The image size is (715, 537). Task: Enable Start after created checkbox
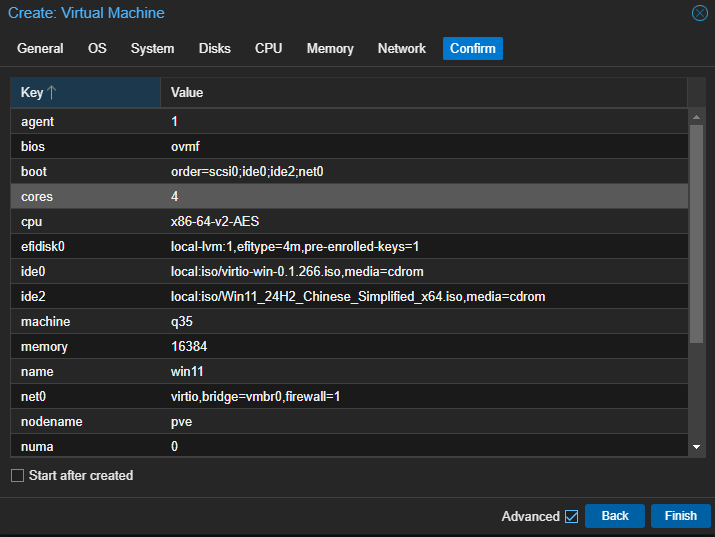[17, 476]
